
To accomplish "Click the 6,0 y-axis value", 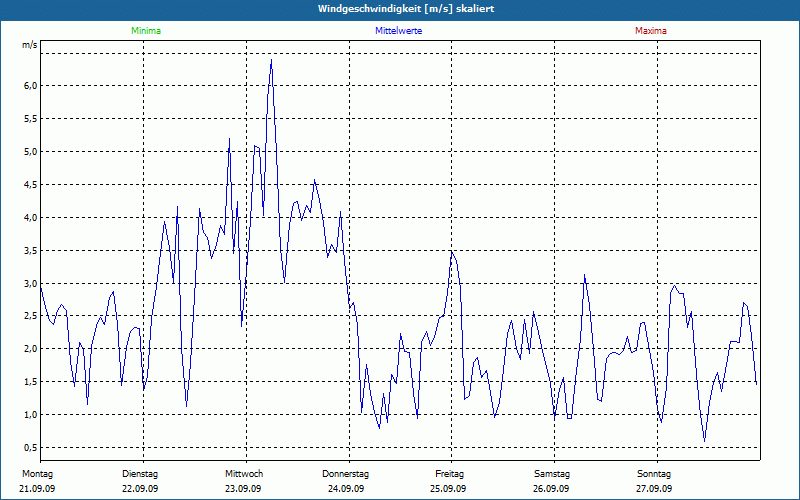I will point(31,86).
